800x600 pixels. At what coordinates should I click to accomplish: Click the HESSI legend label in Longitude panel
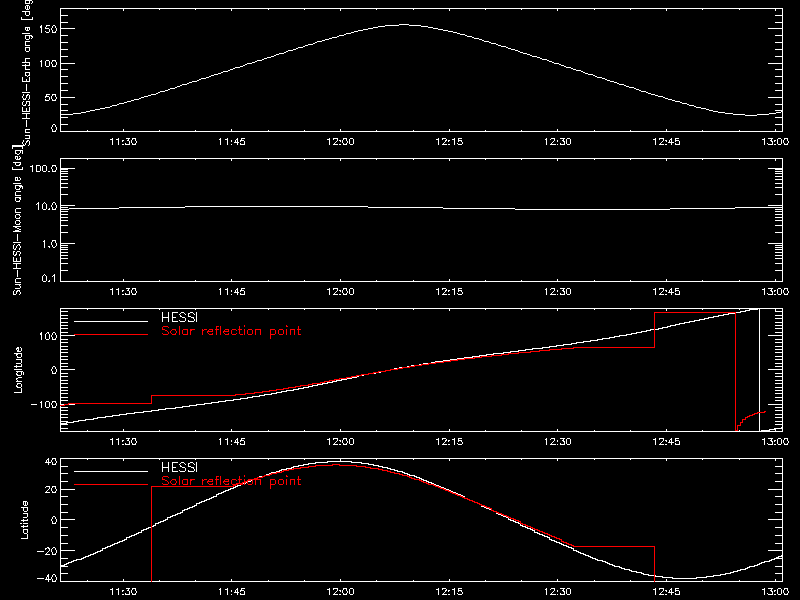179,317
